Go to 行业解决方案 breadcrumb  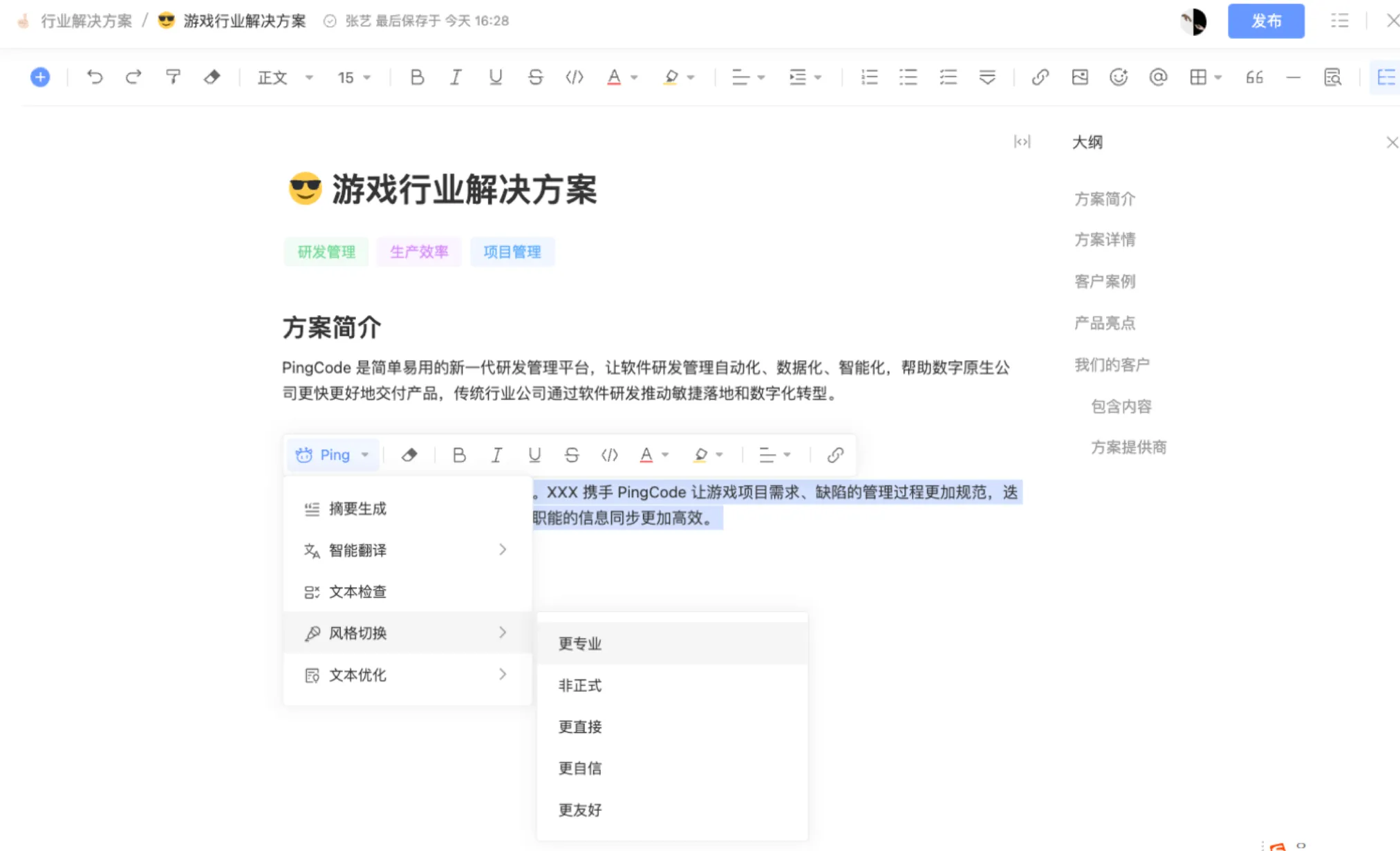pyautogui.click(x=86, y=21)
